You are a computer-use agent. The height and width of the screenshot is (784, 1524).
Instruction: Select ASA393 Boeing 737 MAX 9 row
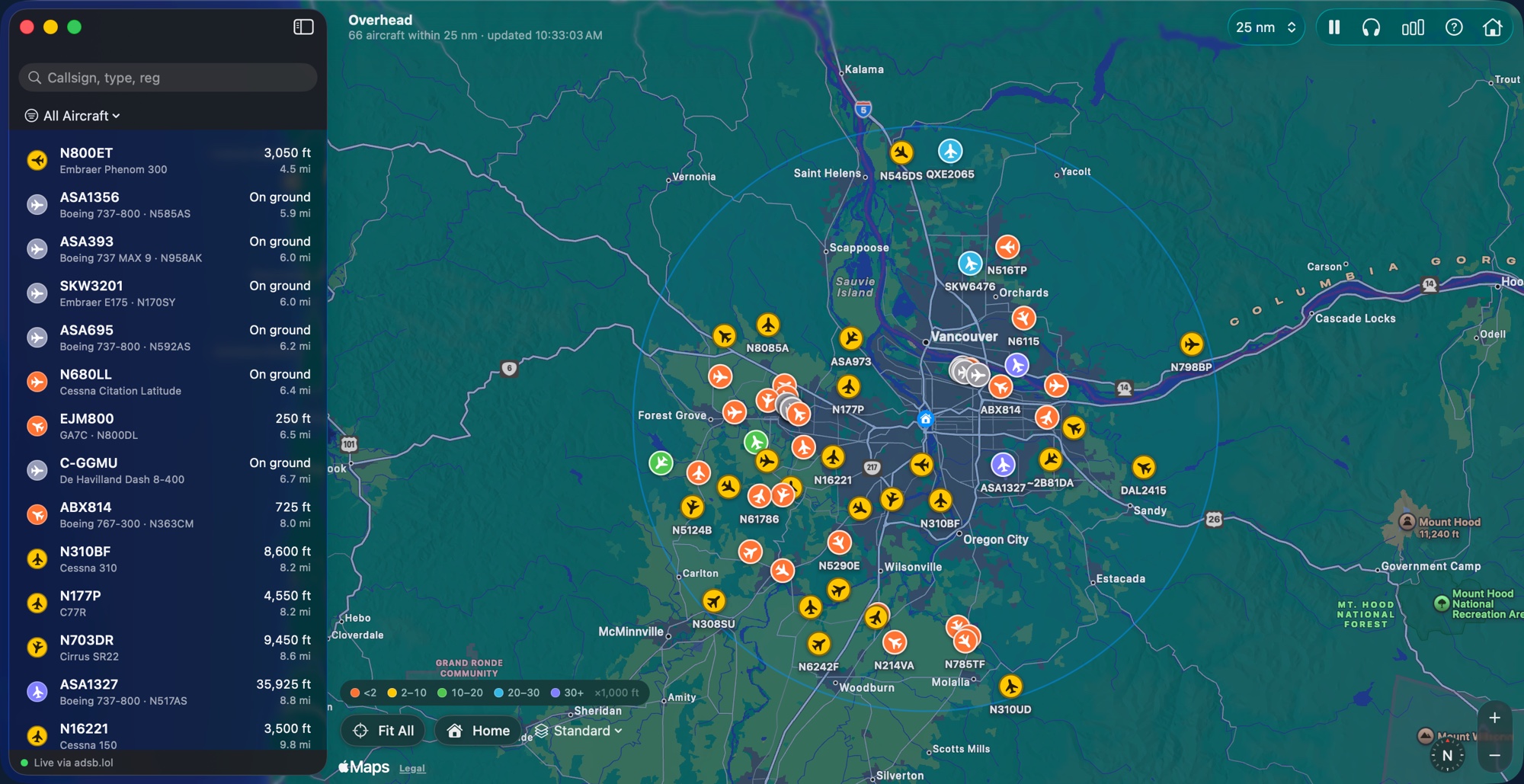tap(168, 249)
